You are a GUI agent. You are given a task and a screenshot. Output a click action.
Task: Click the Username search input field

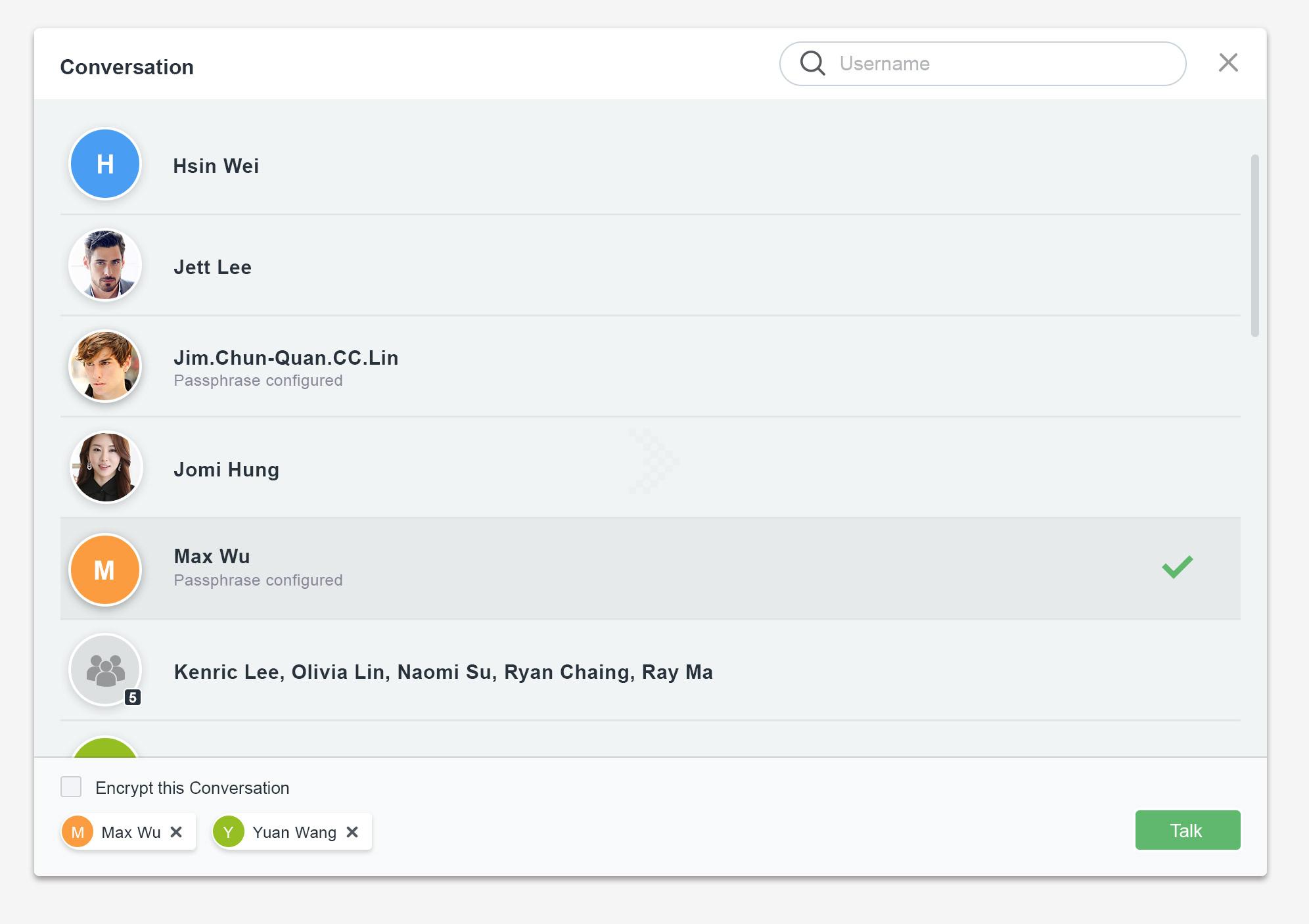pyautogui.click(x=986, y=63)
